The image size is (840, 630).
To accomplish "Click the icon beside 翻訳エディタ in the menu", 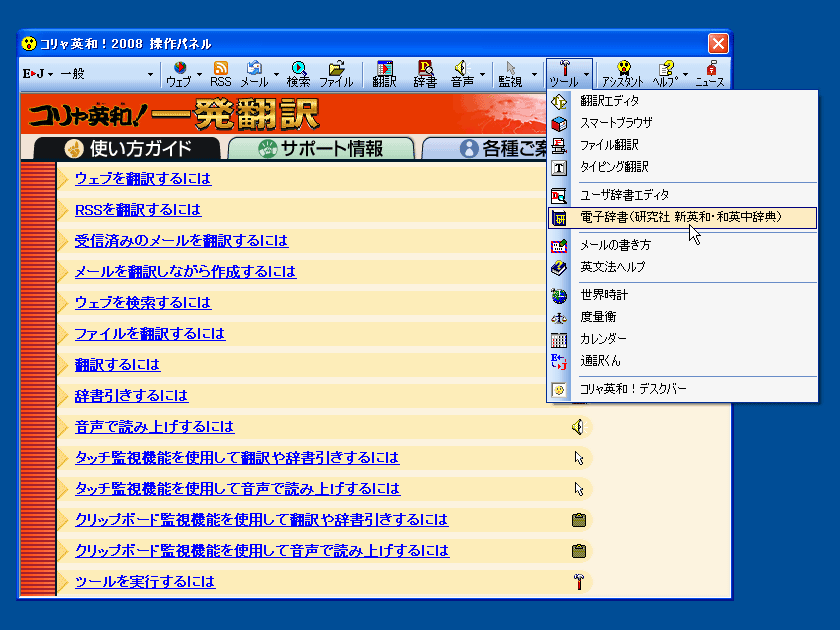I will tap(559, 101).
